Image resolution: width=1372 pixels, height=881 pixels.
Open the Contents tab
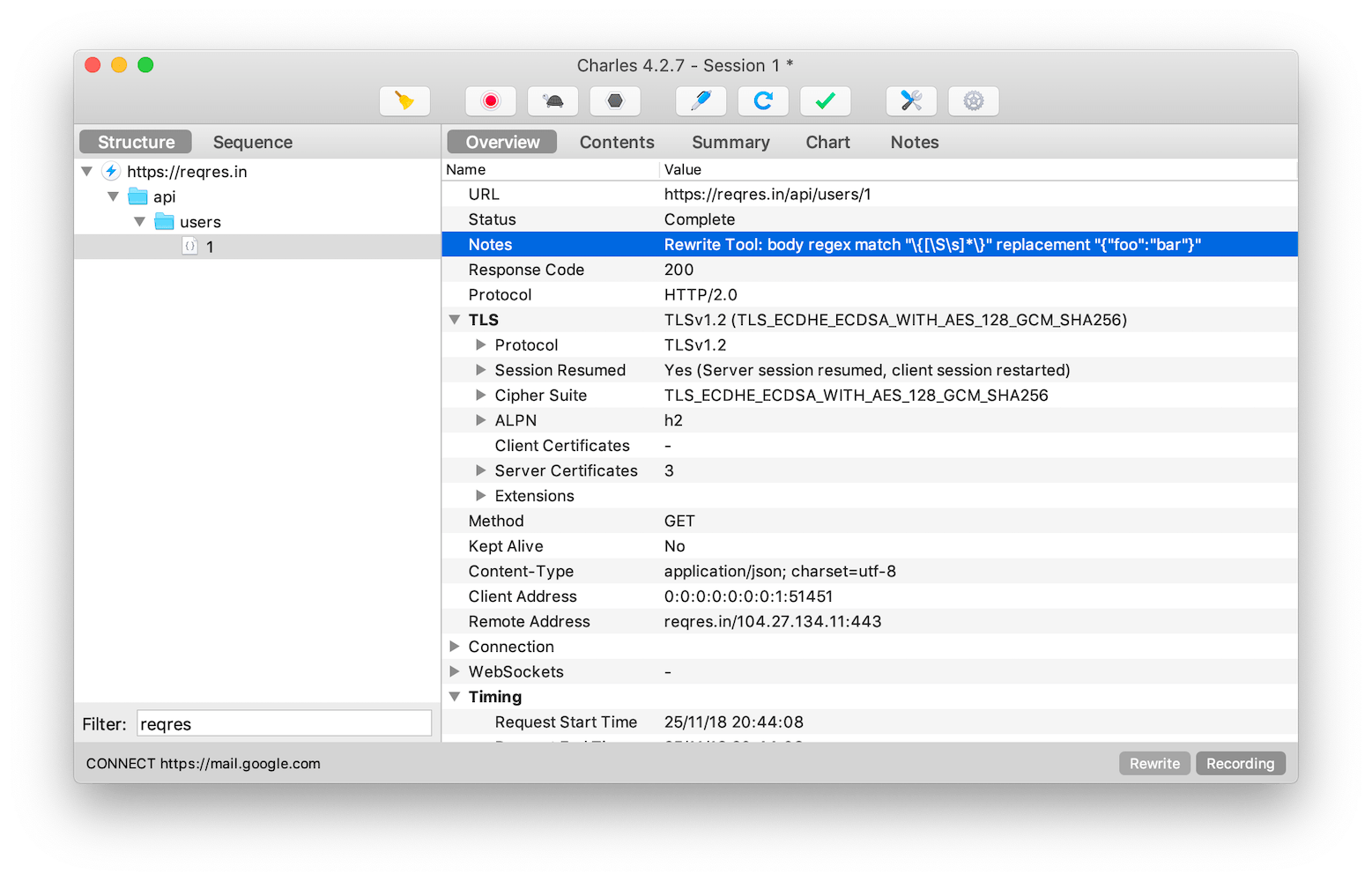[617, 142]
